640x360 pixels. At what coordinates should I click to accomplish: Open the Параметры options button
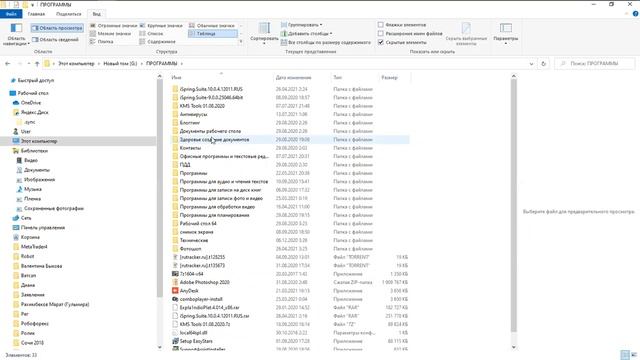[506, 33]
